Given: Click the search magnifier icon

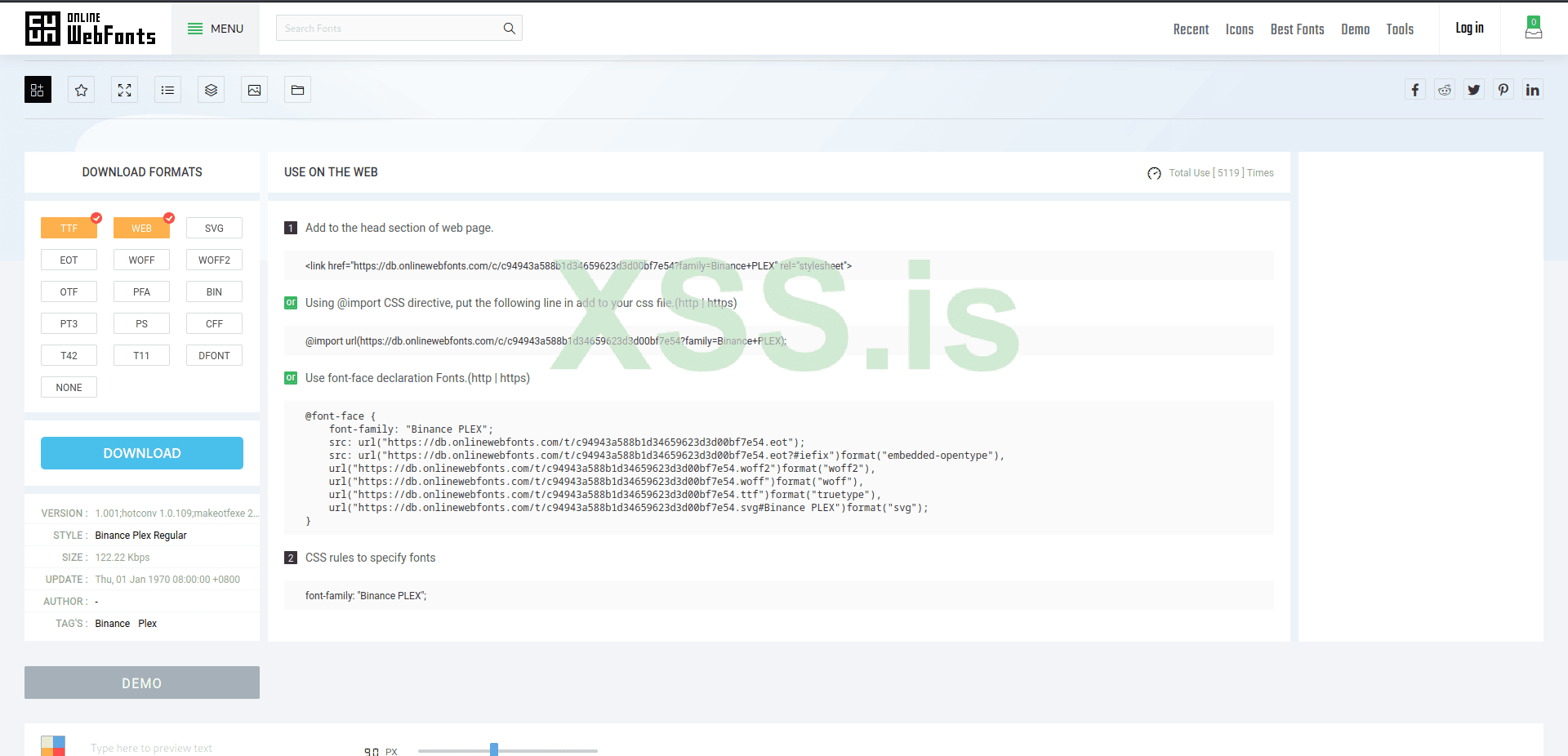Looking at the screenshot, I should click(x=510, y=29).
